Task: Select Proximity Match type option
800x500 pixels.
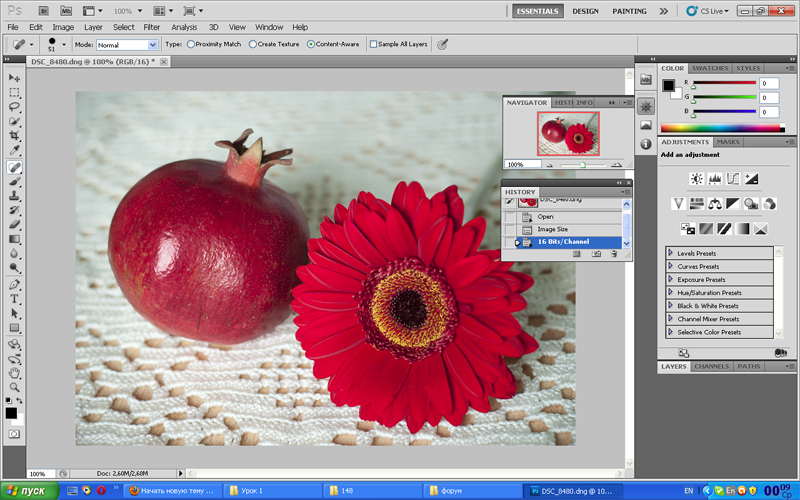Action: [191, 45]
